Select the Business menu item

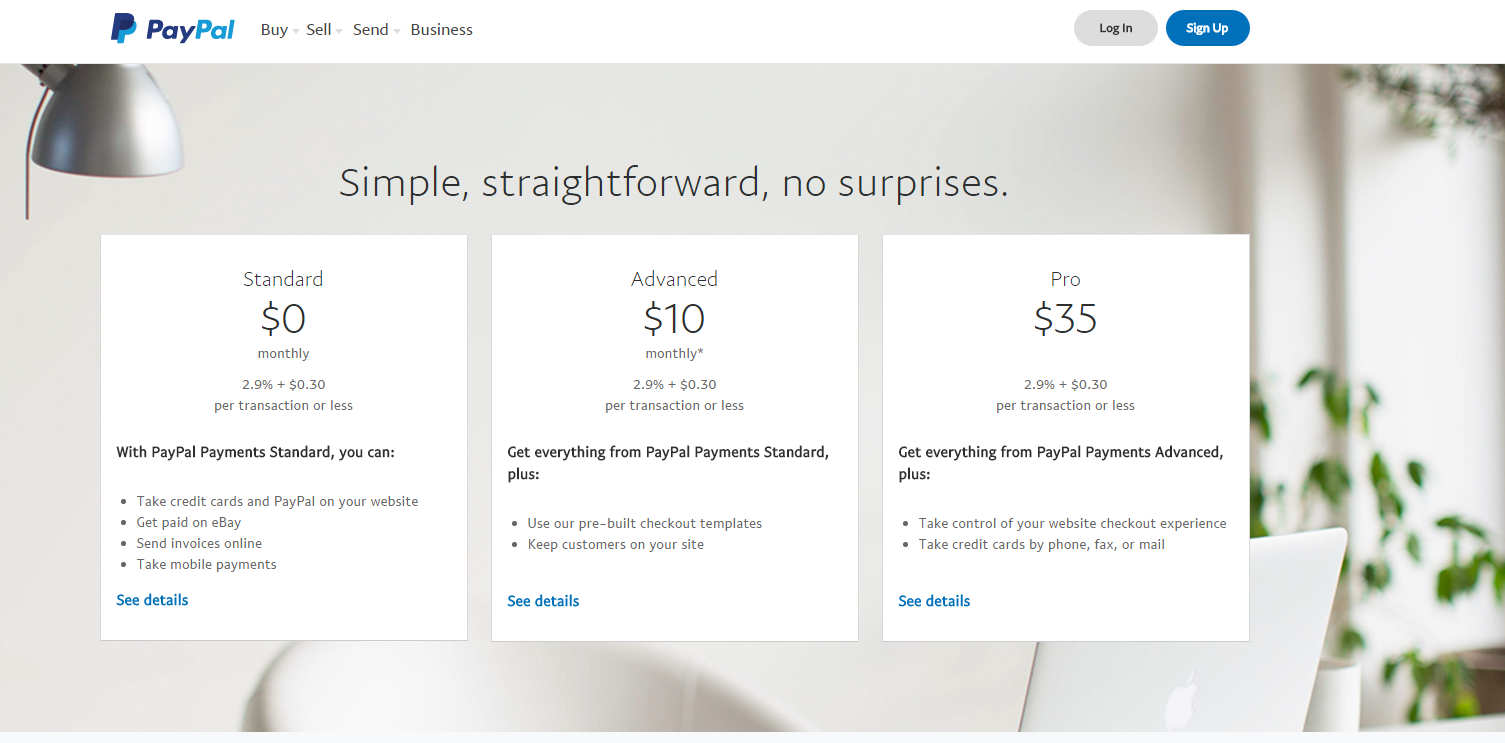point(441,29)
